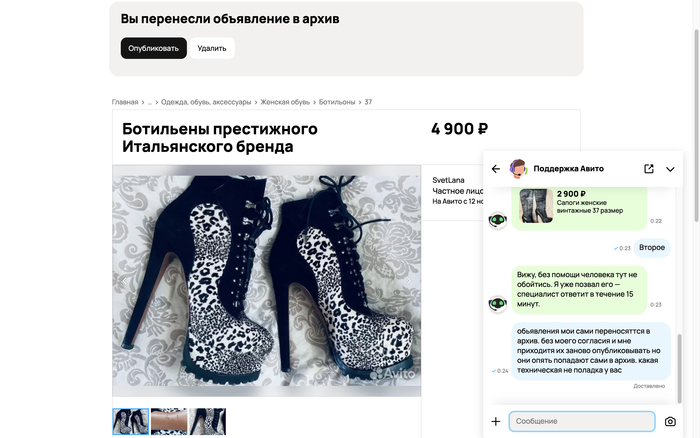Expand the collapsed breadcrumb ellipsis
Viewport: 700px width, 438px height.
click(150, 102)
